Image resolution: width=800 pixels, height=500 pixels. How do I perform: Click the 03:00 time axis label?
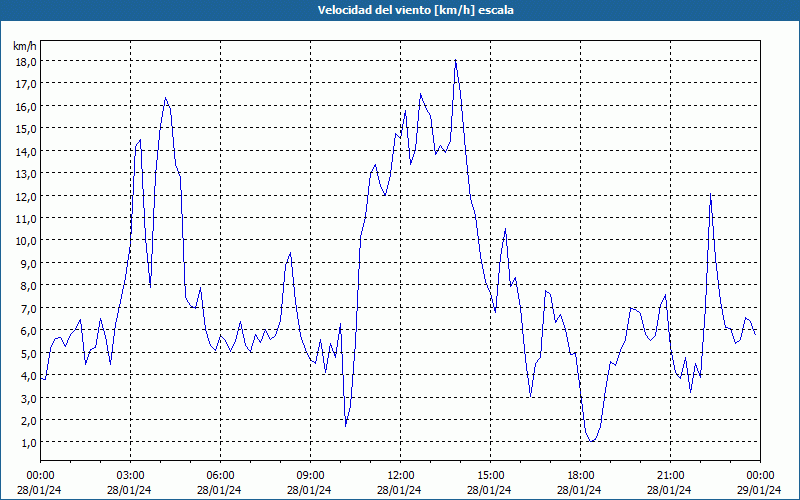(131, 476)
